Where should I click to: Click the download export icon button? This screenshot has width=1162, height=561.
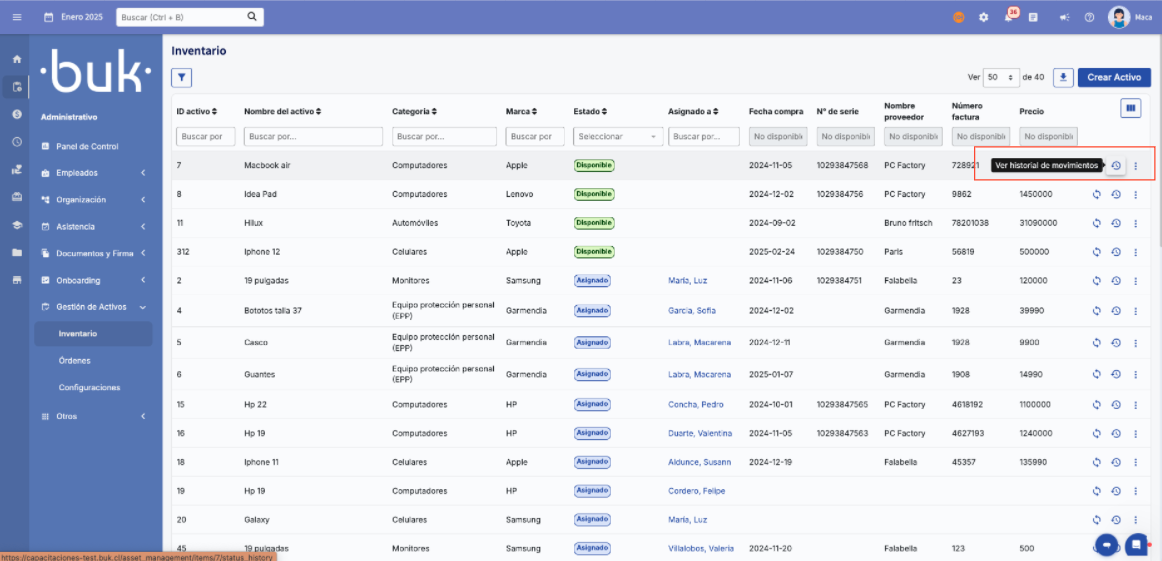click(1063, 77)
